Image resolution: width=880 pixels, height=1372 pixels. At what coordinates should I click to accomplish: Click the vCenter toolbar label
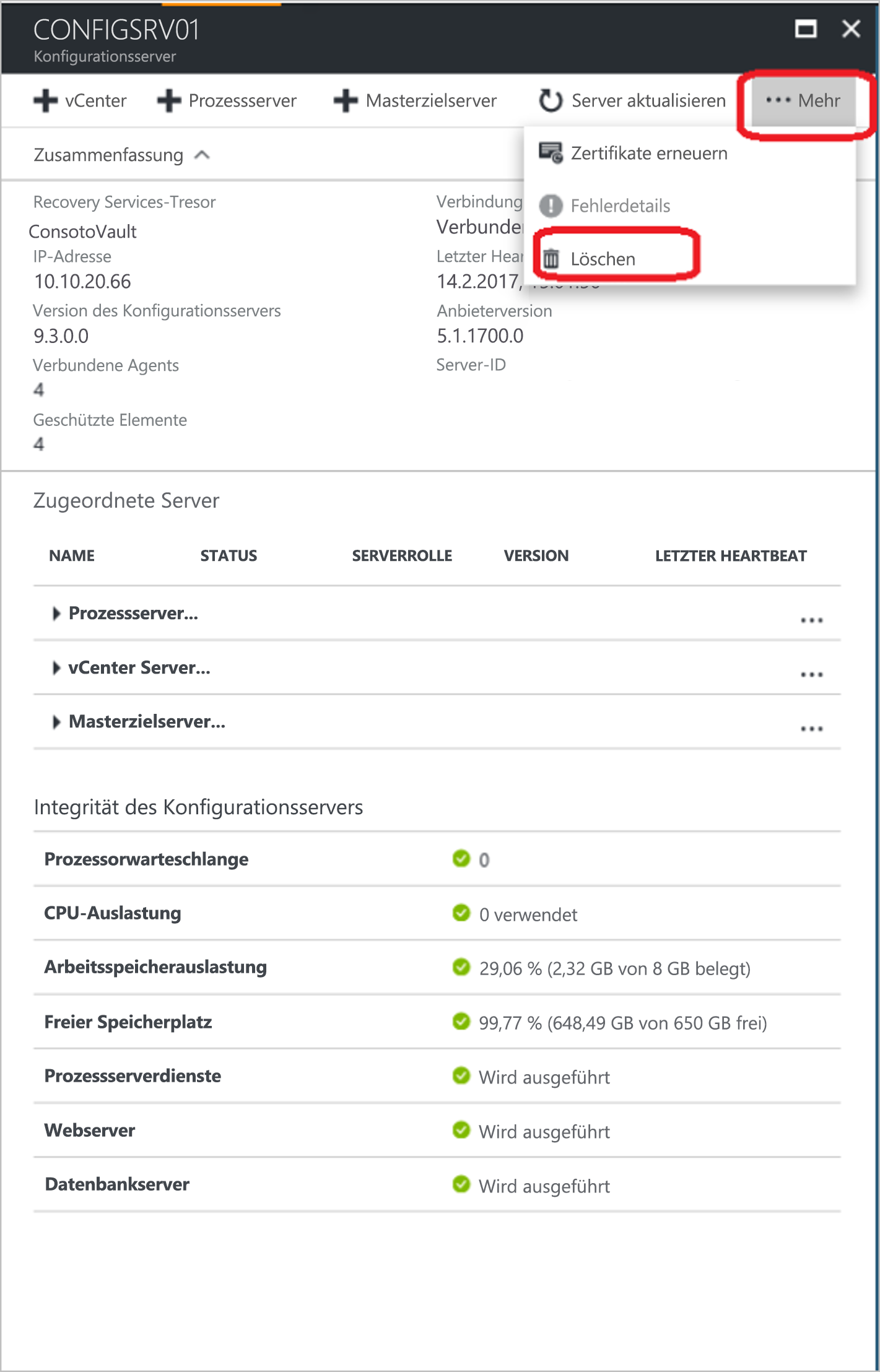tap(96, 100)
